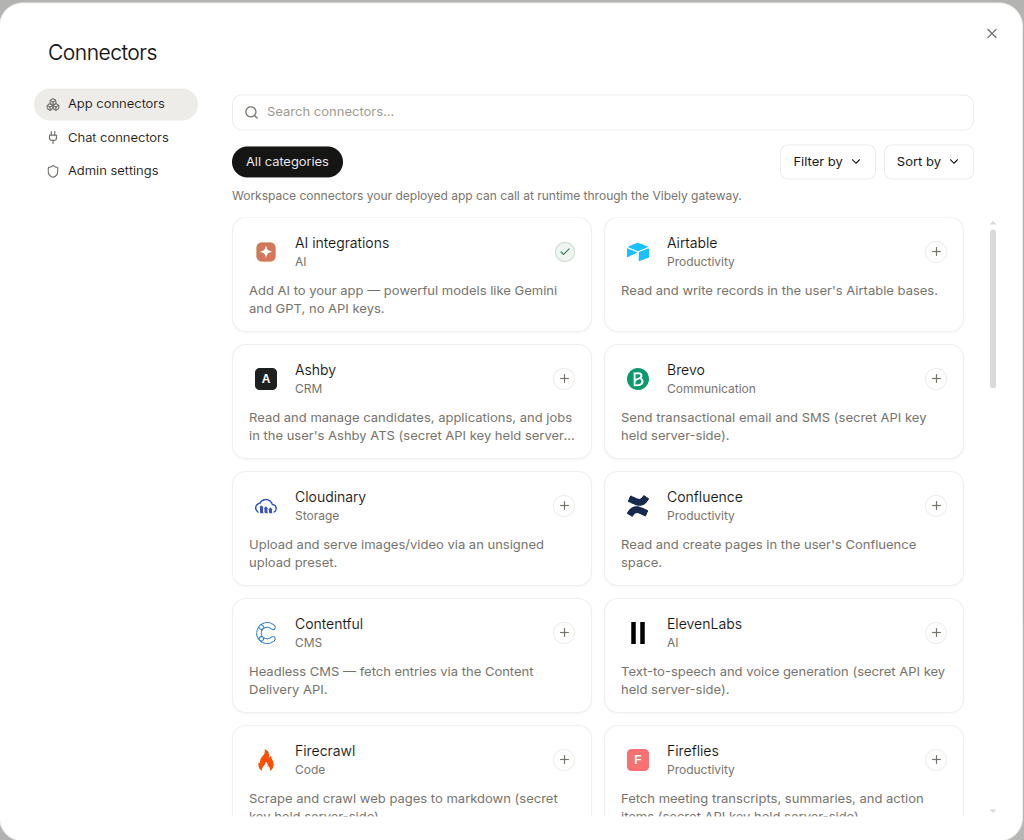
Task: Open the Firecrawl connector title
Action: tap(325, 751)
